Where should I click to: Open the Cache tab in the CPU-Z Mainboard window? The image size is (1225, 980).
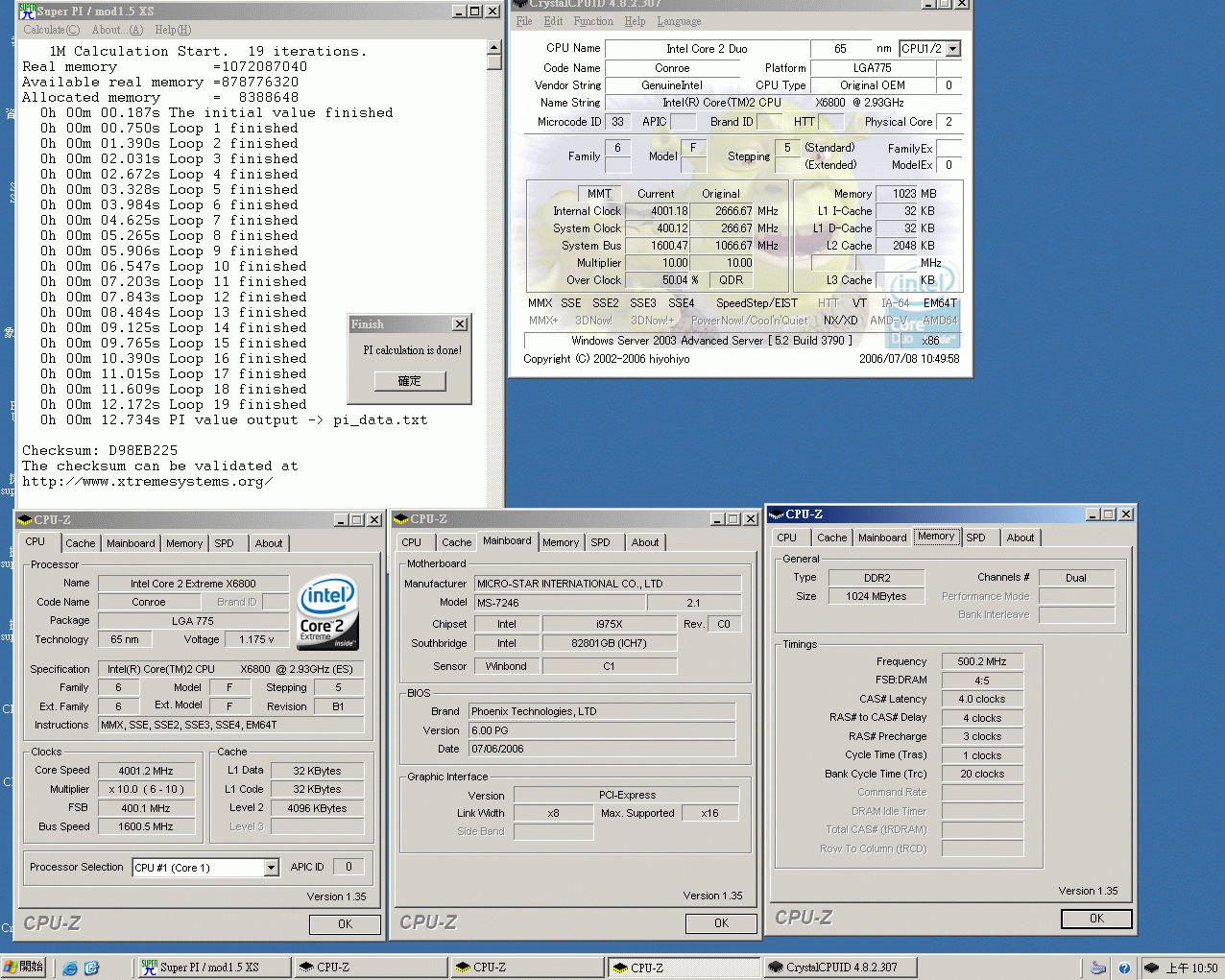pyautogui.click(x=457, y=542)
